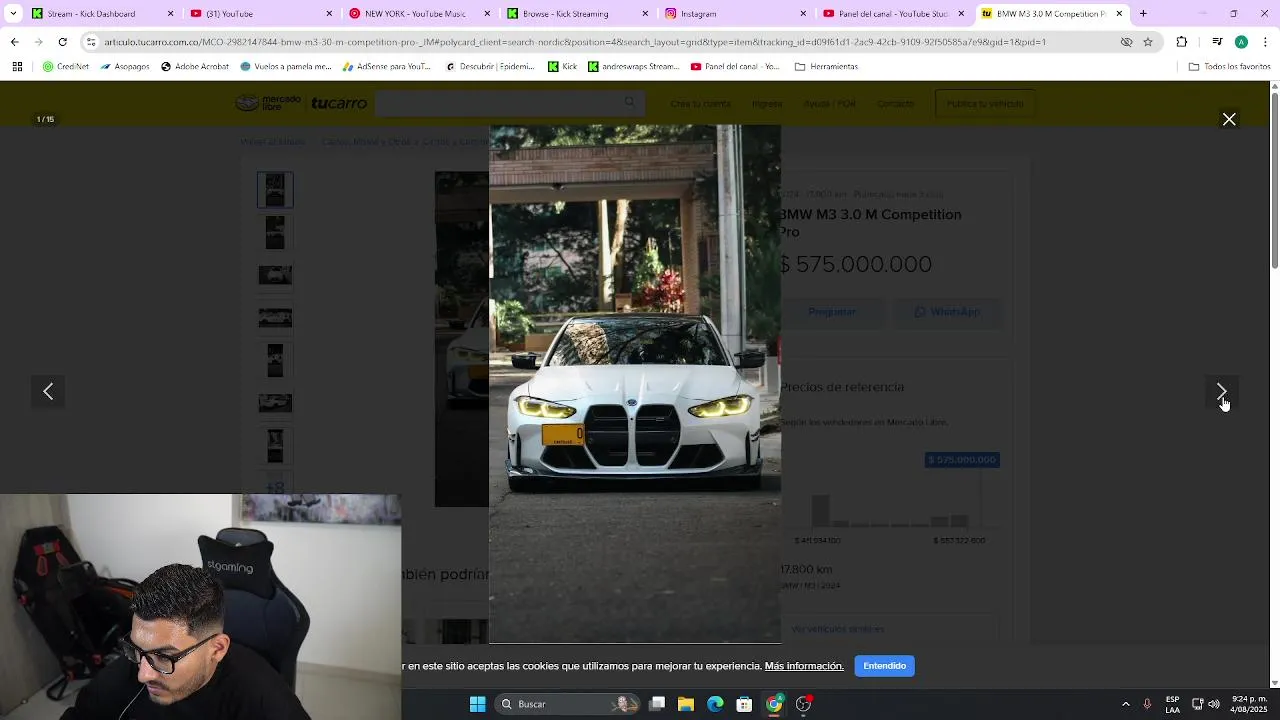Go to the previous photo arrow
Viewport: 1280px width, 720px height.
coord(48,391)
